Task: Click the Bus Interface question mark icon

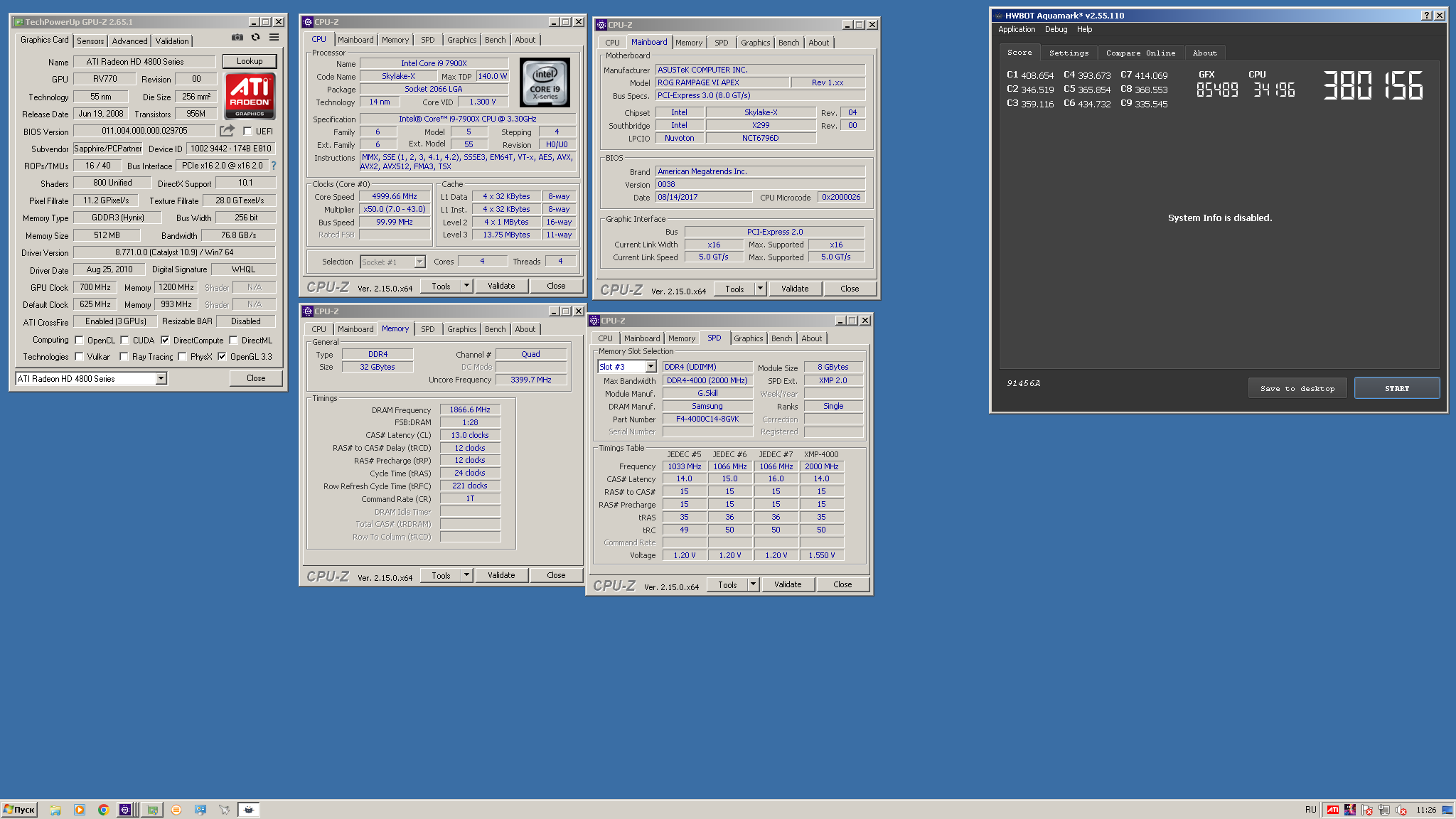Action: pyautogui.click(x=274, y=166)
